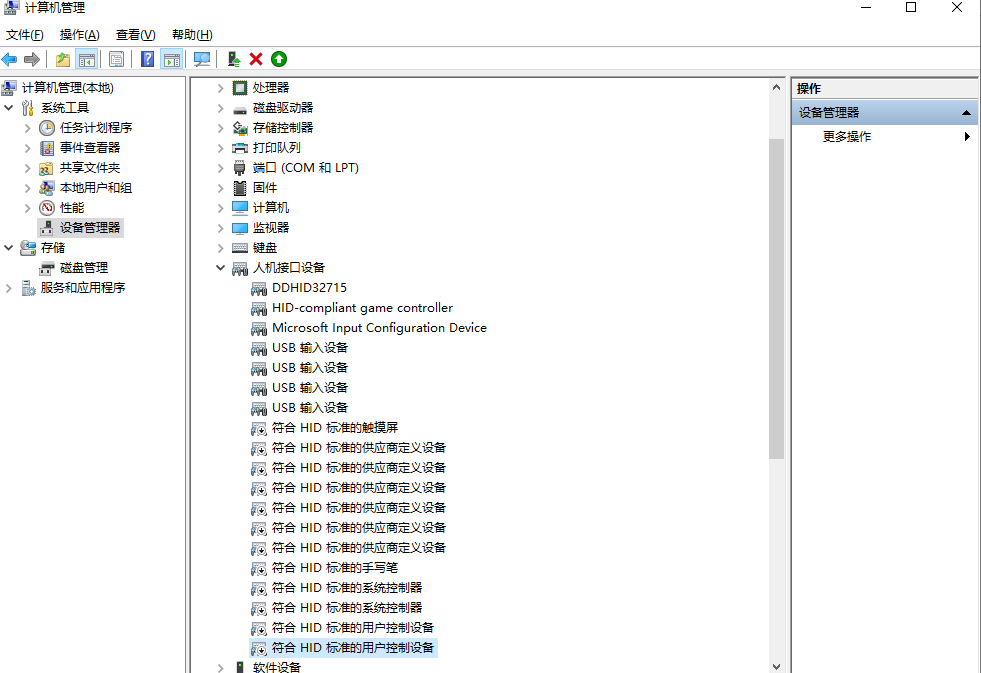Expand the 服务和应用程序 node

pyautogui.click(x=9, y=288)
